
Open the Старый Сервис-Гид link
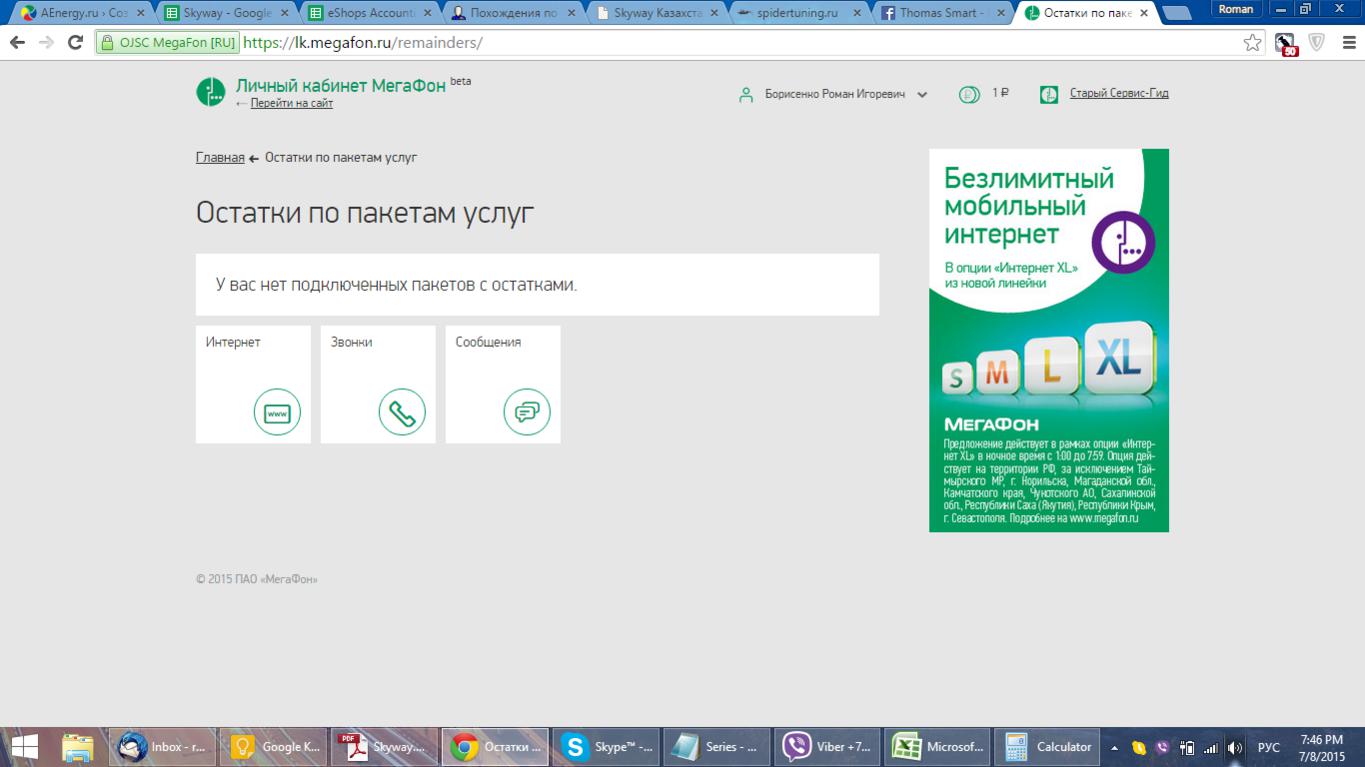(x=1119, y=93)
